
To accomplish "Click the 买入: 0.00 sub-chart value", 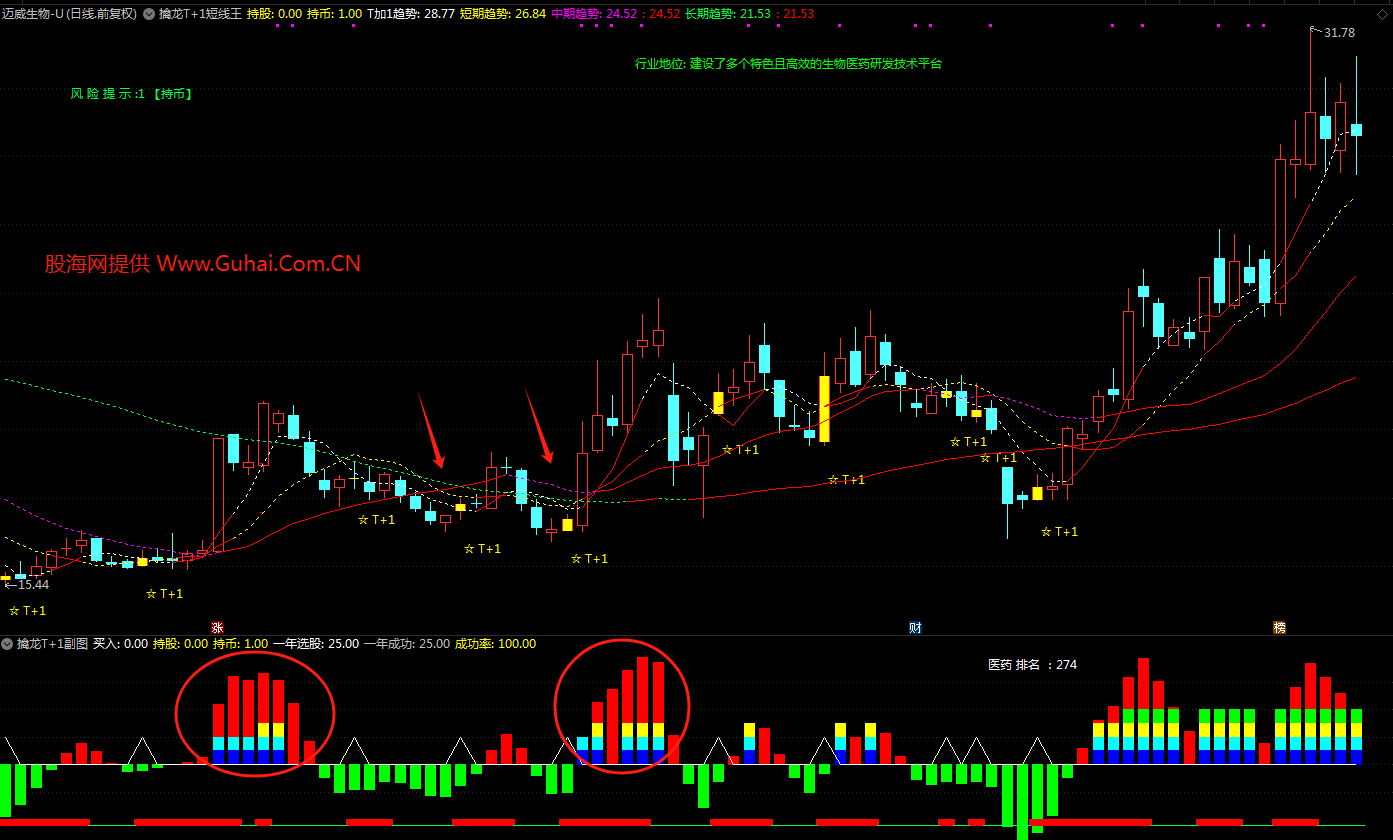I will (x=120, y=644).
